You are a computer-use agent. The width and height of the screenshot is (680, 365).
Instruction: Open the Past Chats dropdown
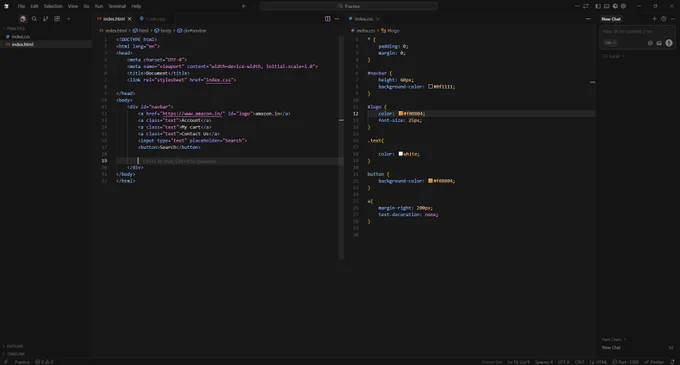(x=614, y=339)
